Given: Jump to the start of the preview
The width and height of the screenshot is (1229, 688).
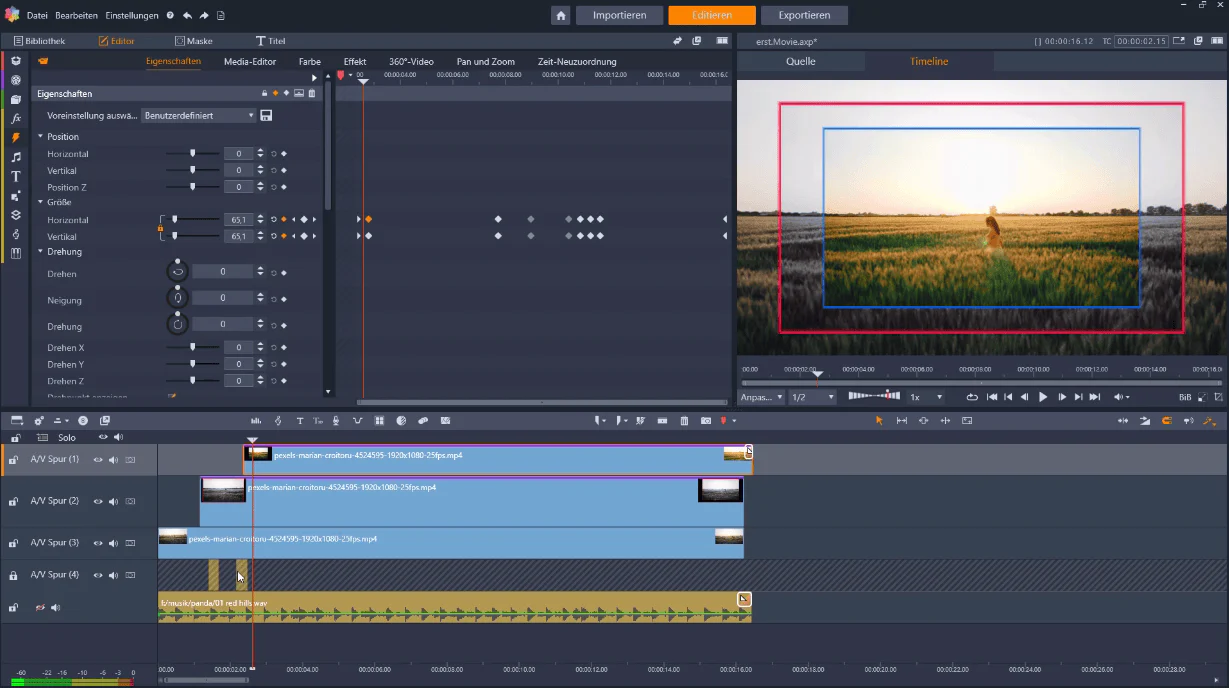Looking at the screenshot, I should pyautogui.click(x=992, y=397).
